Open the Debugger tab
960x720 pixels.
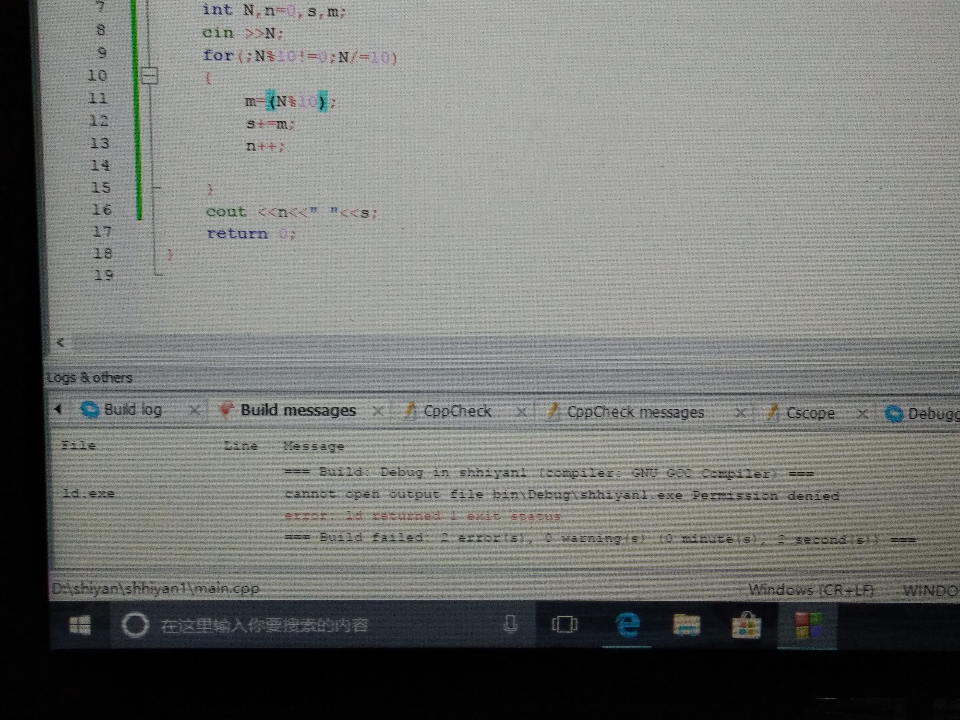pyautogui.click(x=921, y=414)
